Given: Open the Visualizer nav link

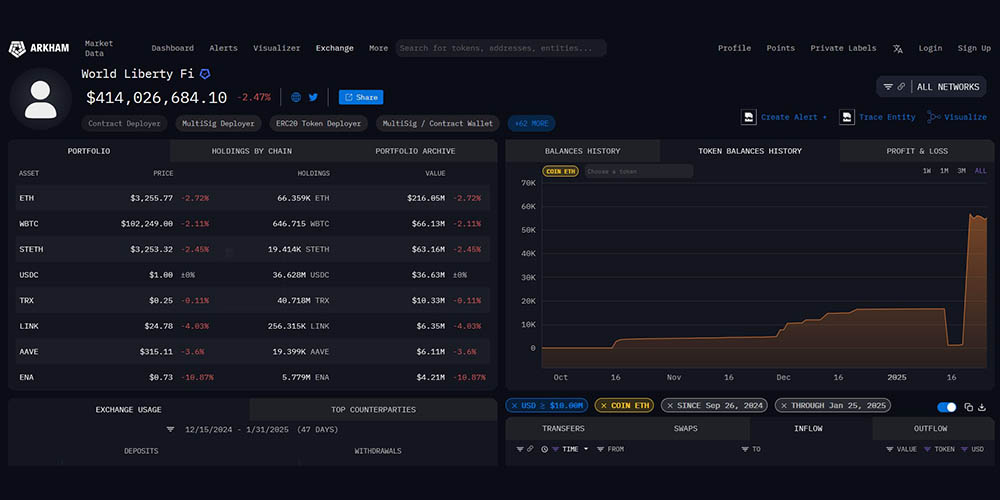Looking at the screenshot, I should tap(276, 48).
